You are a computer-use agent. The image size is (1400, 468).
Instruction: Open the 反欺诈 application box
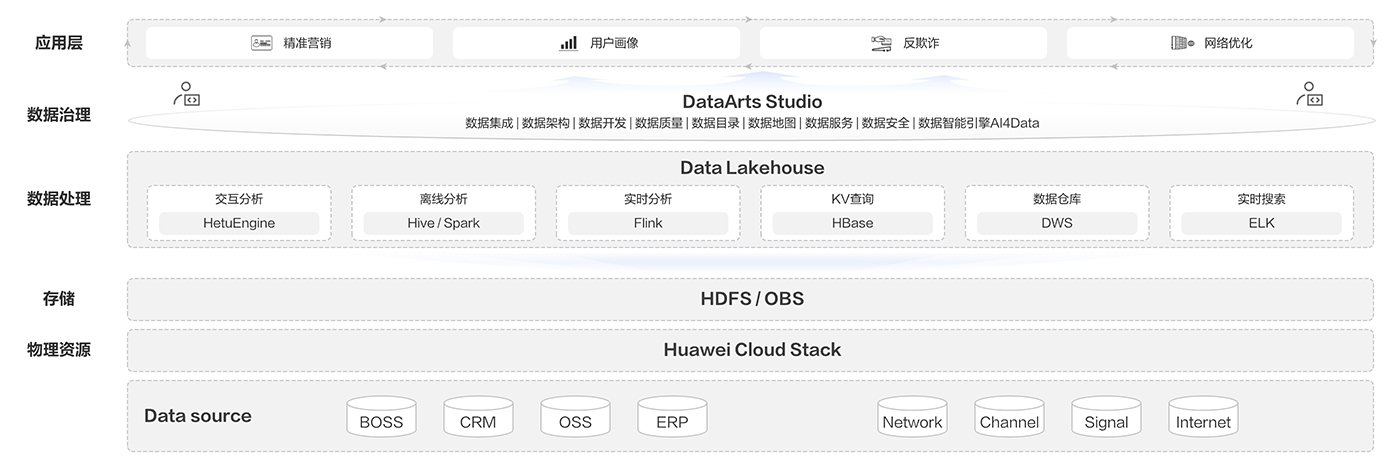(904, 43)
